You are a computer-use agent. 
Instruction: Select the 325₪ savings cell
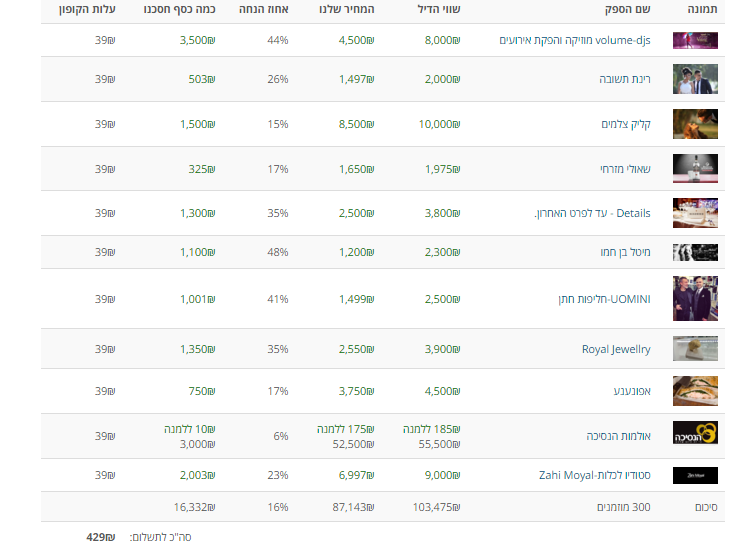201,169
